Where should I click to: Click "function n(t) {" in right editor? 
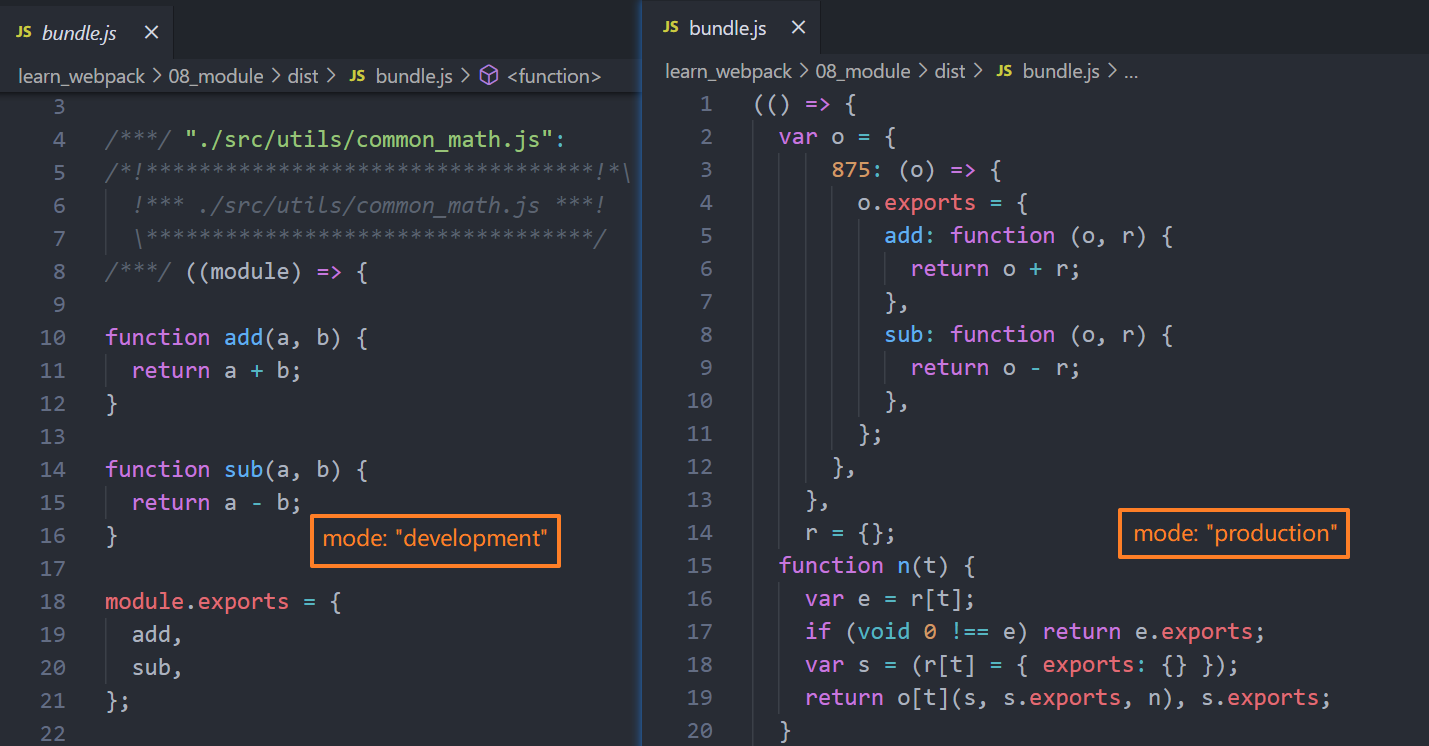click(877, 566)
